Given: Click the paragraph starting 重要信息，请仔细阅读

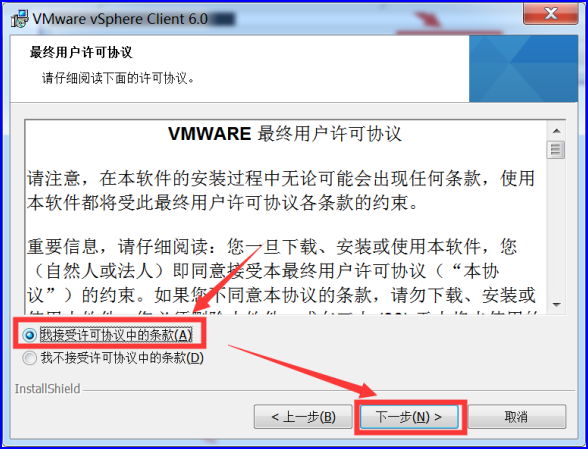Looking at the screenshot, I should 281,271.
